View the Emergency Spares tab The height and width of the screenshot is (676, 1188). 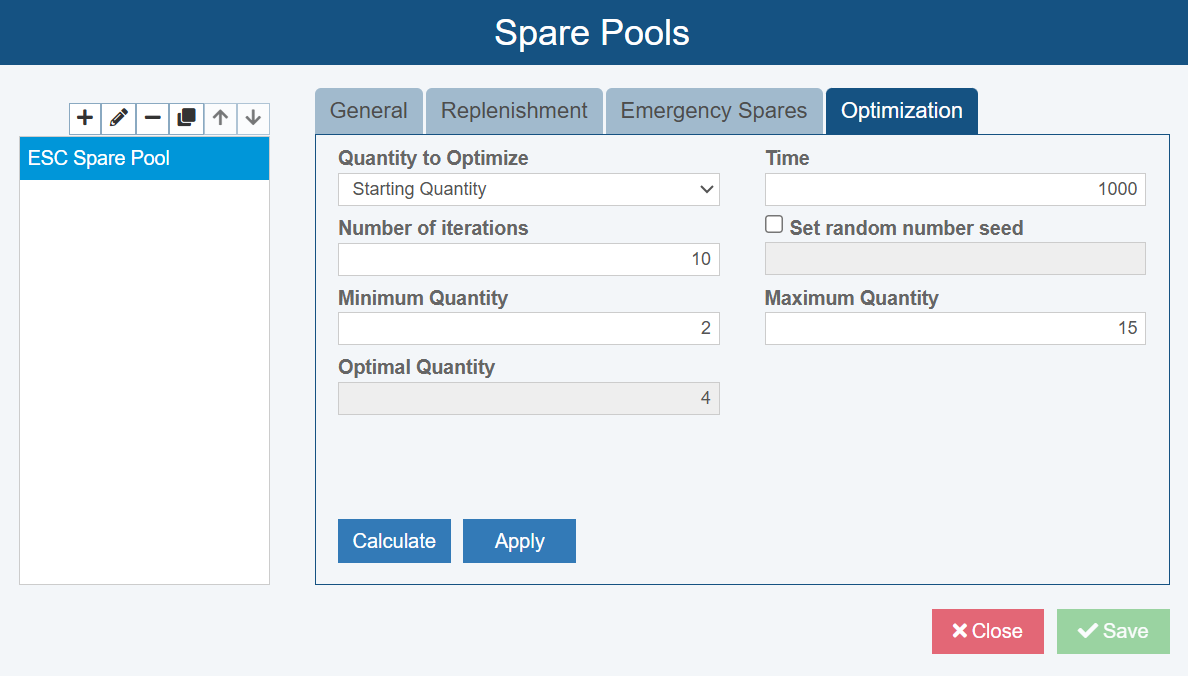pos(713,110)
